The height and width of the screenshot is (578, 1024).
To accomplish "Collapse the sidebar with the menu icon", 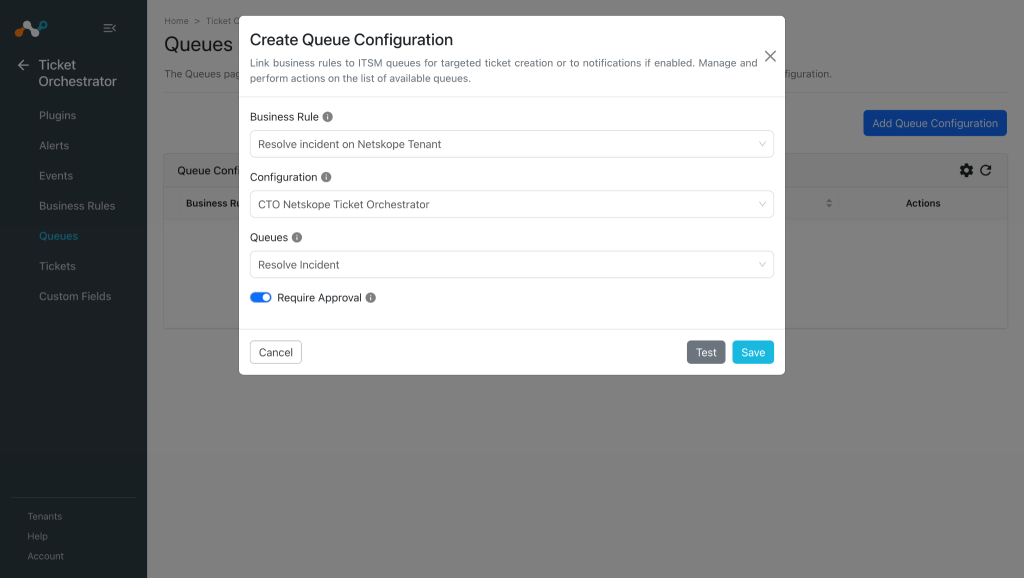I will 110,28.
